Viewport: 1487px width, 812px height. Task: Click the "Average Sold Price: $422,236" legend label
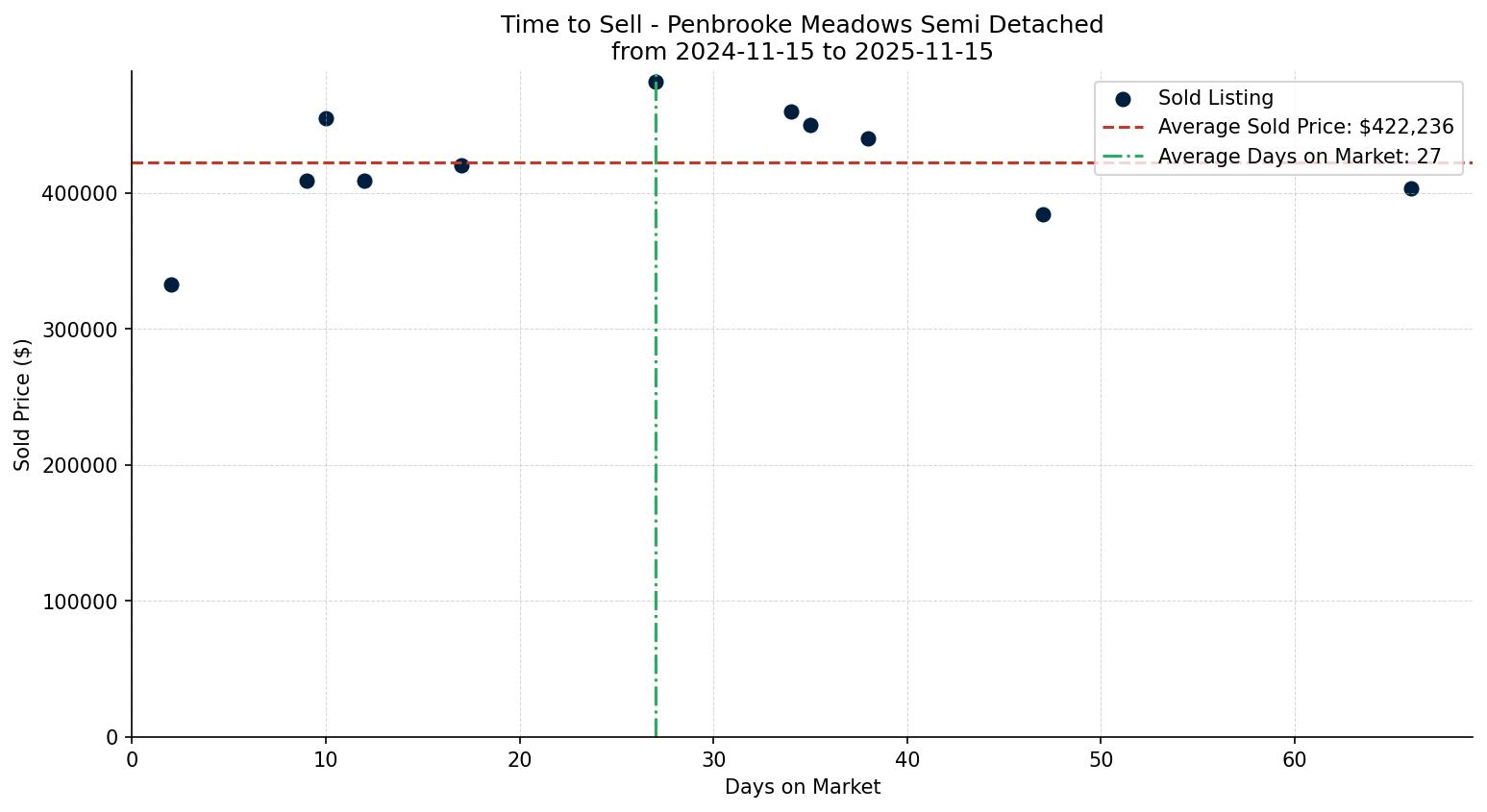tap(1305, 127)
